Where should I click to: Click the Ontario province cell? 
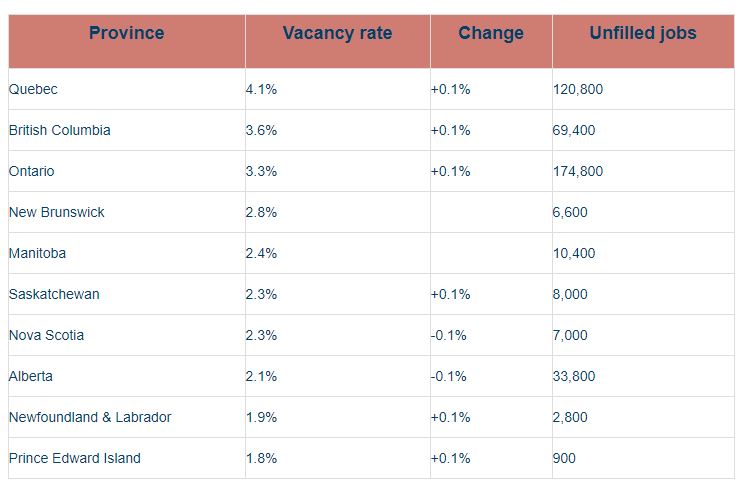tap(127, 171)
